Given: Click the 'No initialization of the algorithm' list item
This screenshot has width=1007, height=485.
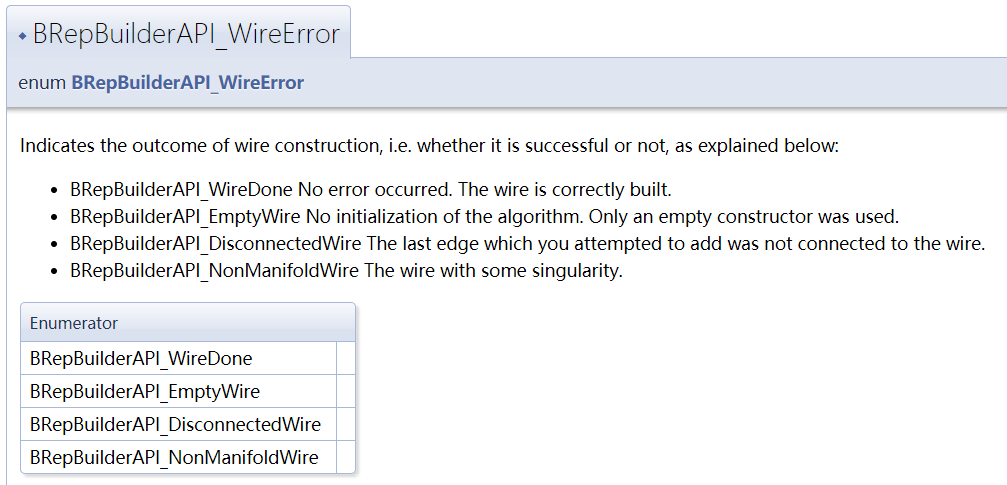Looking at the screenshot, I should (x=485, y=217).
